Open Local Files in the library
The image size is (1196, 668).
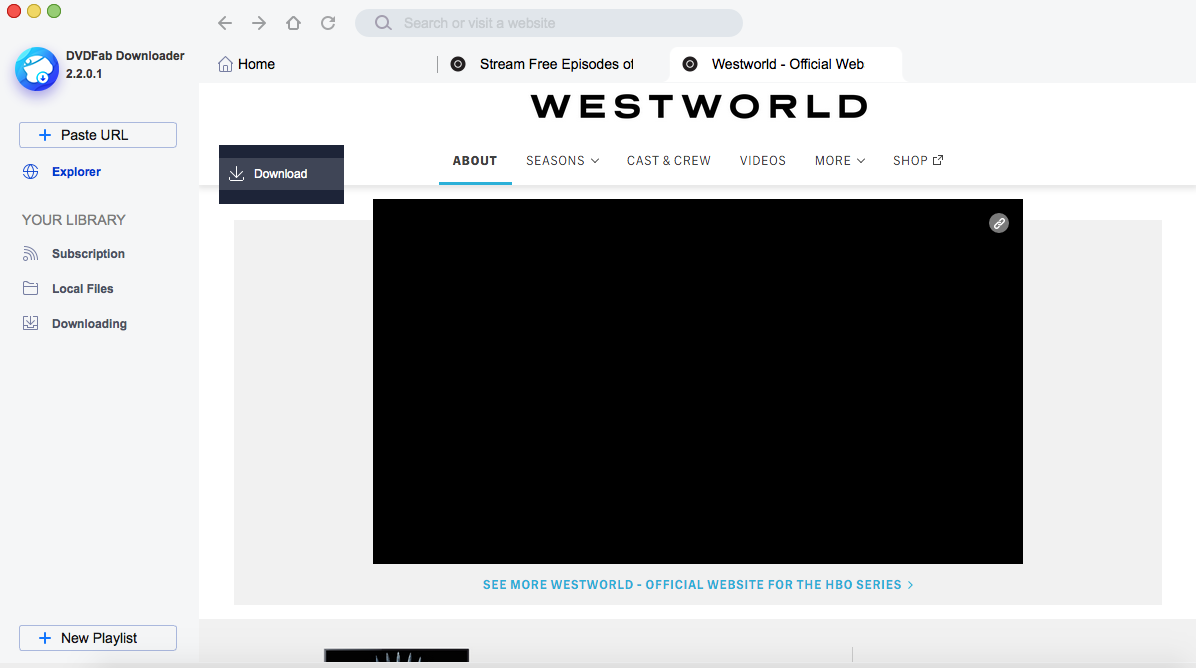pyautogui.click(x=82, y=289)
